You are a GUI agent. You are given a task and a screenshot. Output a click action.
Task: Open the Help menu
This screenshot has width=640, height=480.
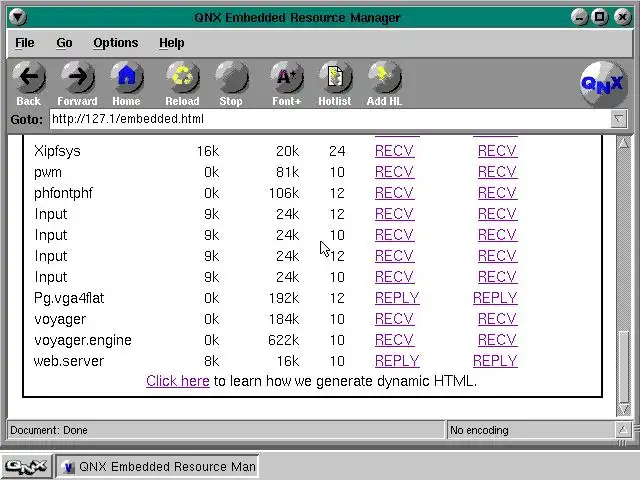pos(171,43)
